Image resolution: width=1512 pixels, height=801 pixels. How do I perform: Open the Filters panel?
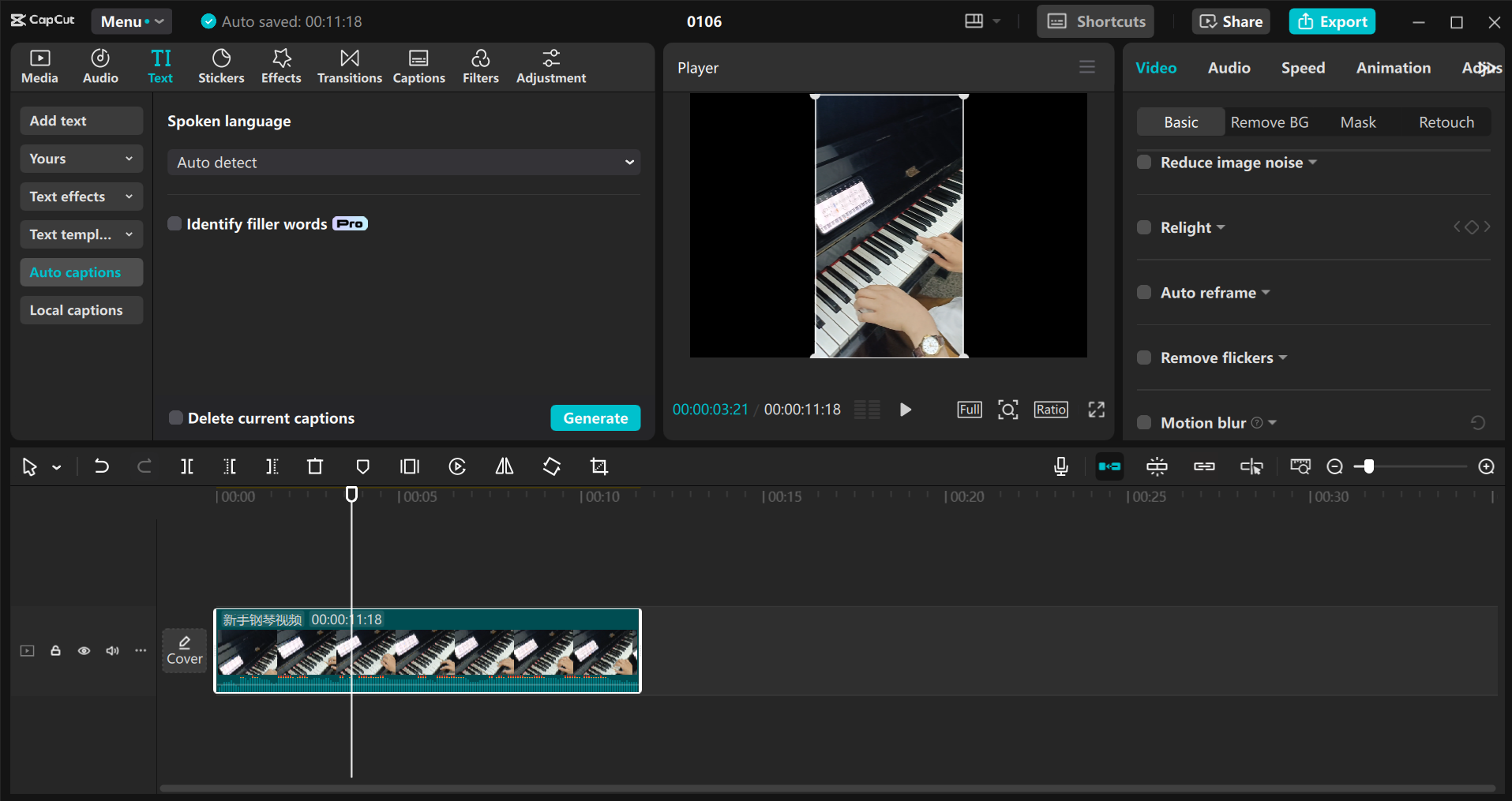click(x=480, y=66)
